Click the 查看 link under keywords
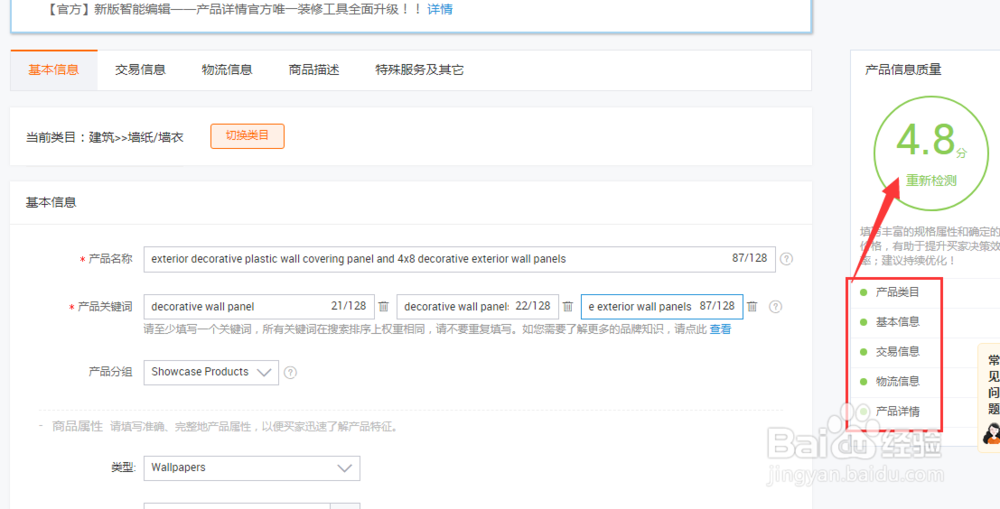The image size is (1000, 509). (721, 330)
